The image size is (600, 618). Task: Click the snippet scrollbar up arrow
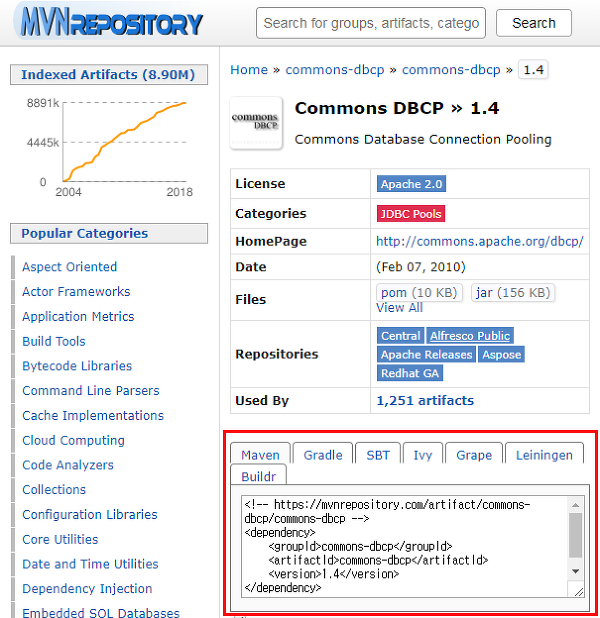(576, 505)
